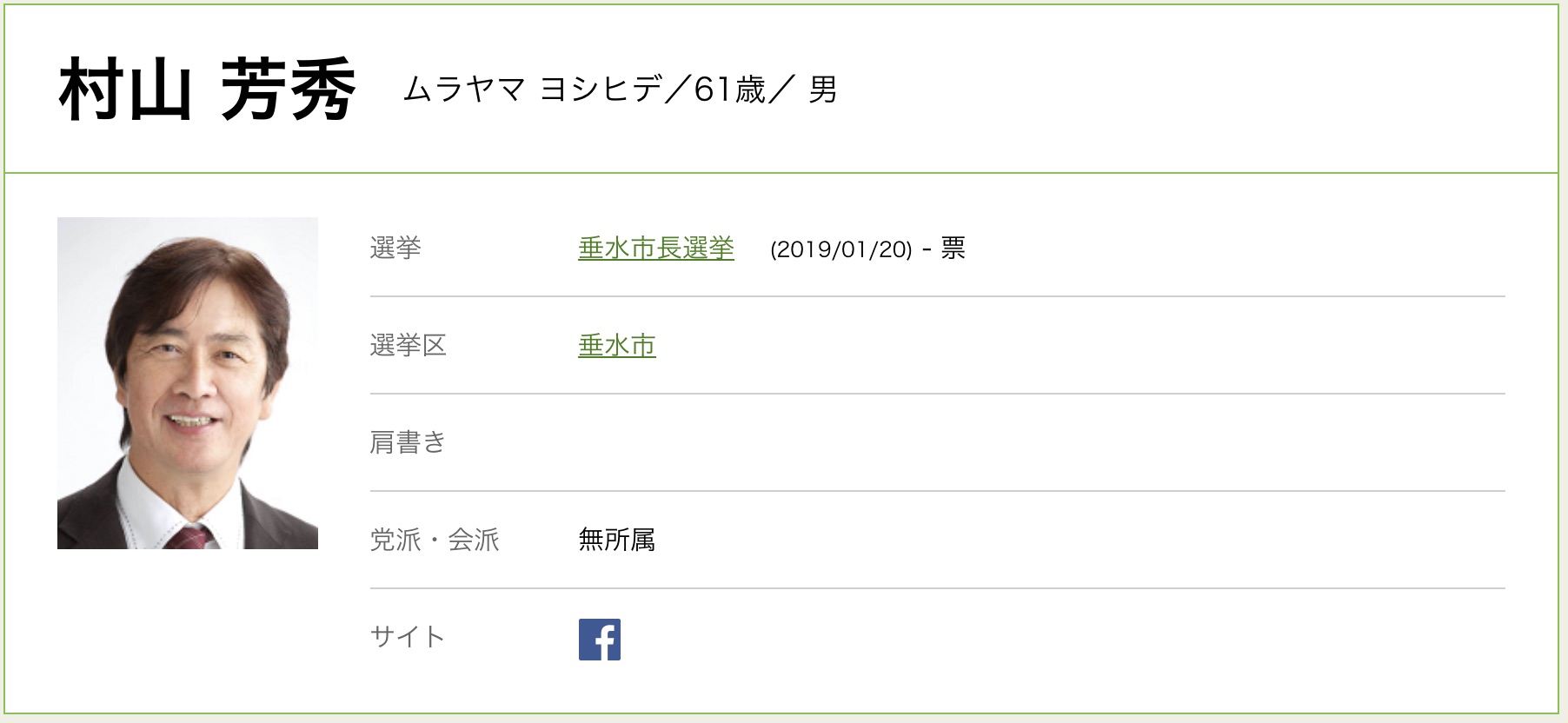Screen dimensions: 1568x723
Task: Click the 無所属 party affiliation text
Action: 617,541
